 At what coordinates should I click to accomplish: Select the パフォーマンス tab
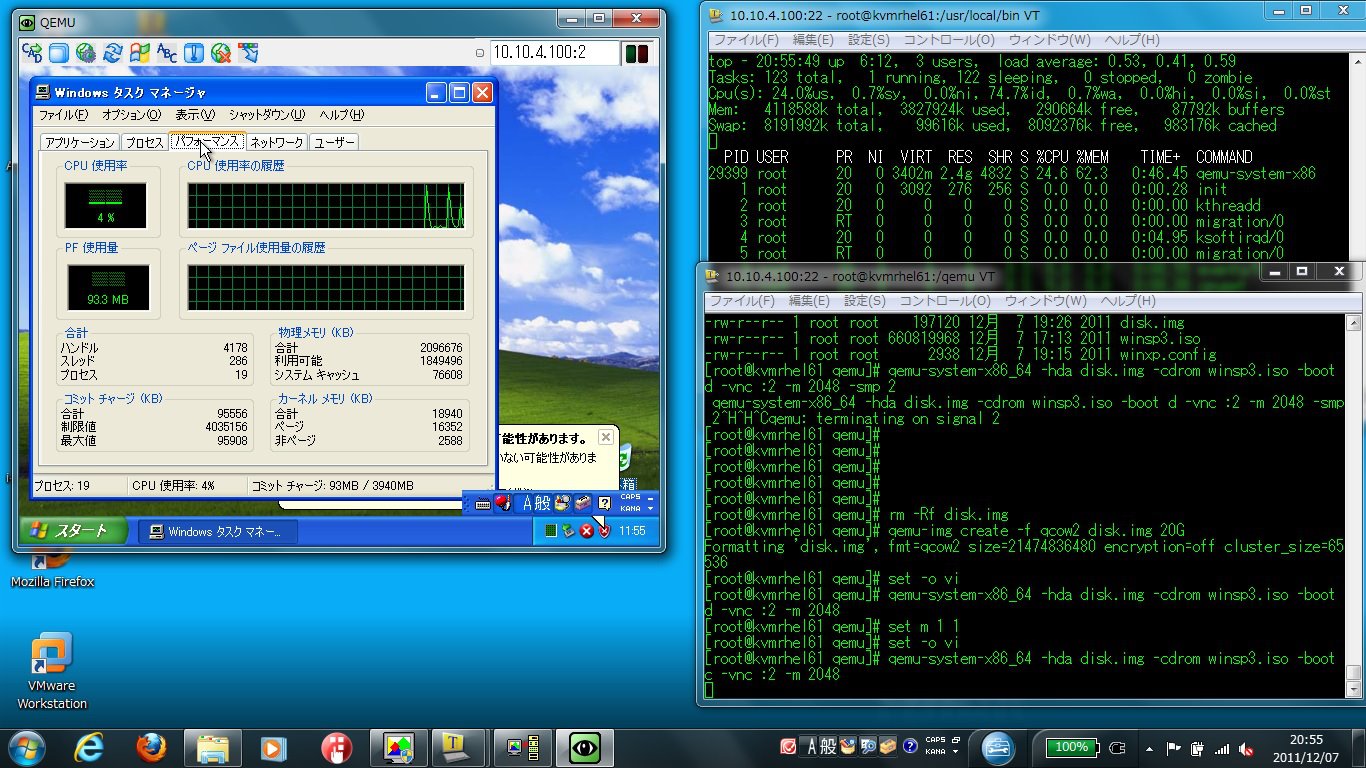207,141
